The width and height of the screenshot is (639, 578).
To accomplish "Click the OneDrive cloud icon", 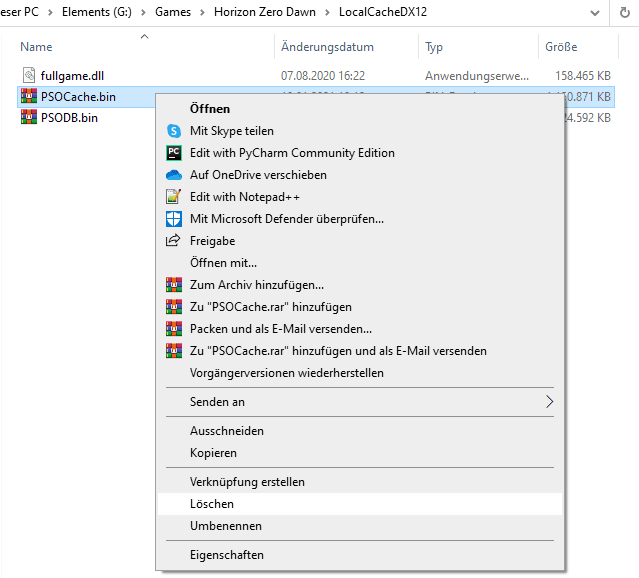I will 174,175.
